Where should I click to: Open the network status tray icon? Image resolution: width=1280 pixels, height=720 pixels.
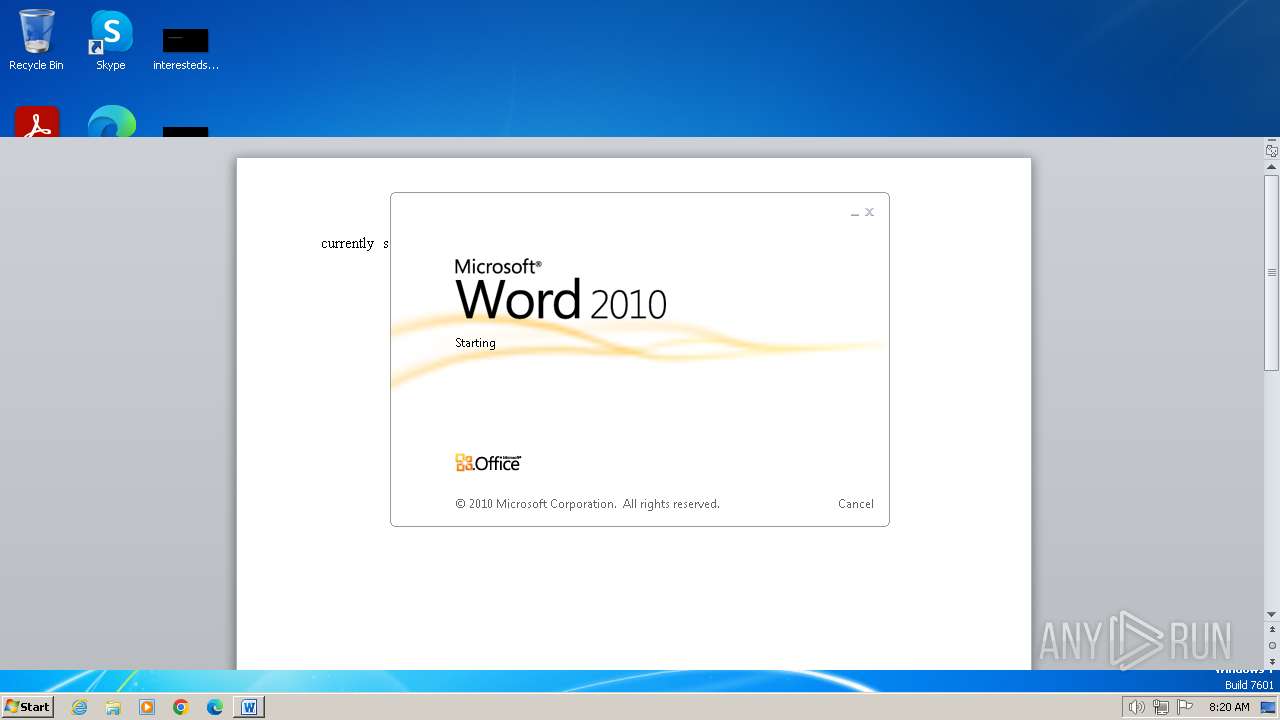[x=1160, y=707]
